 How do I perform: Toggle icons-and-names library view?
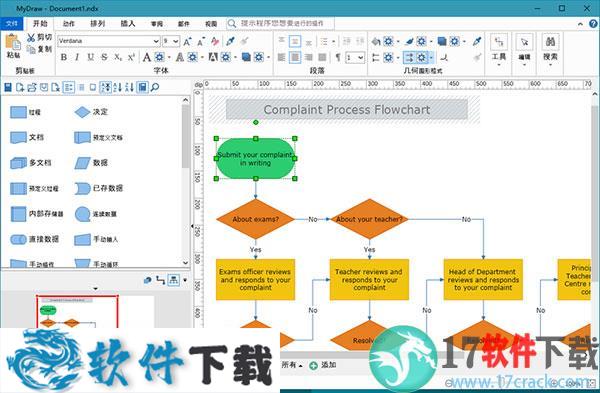pos(68,87)
